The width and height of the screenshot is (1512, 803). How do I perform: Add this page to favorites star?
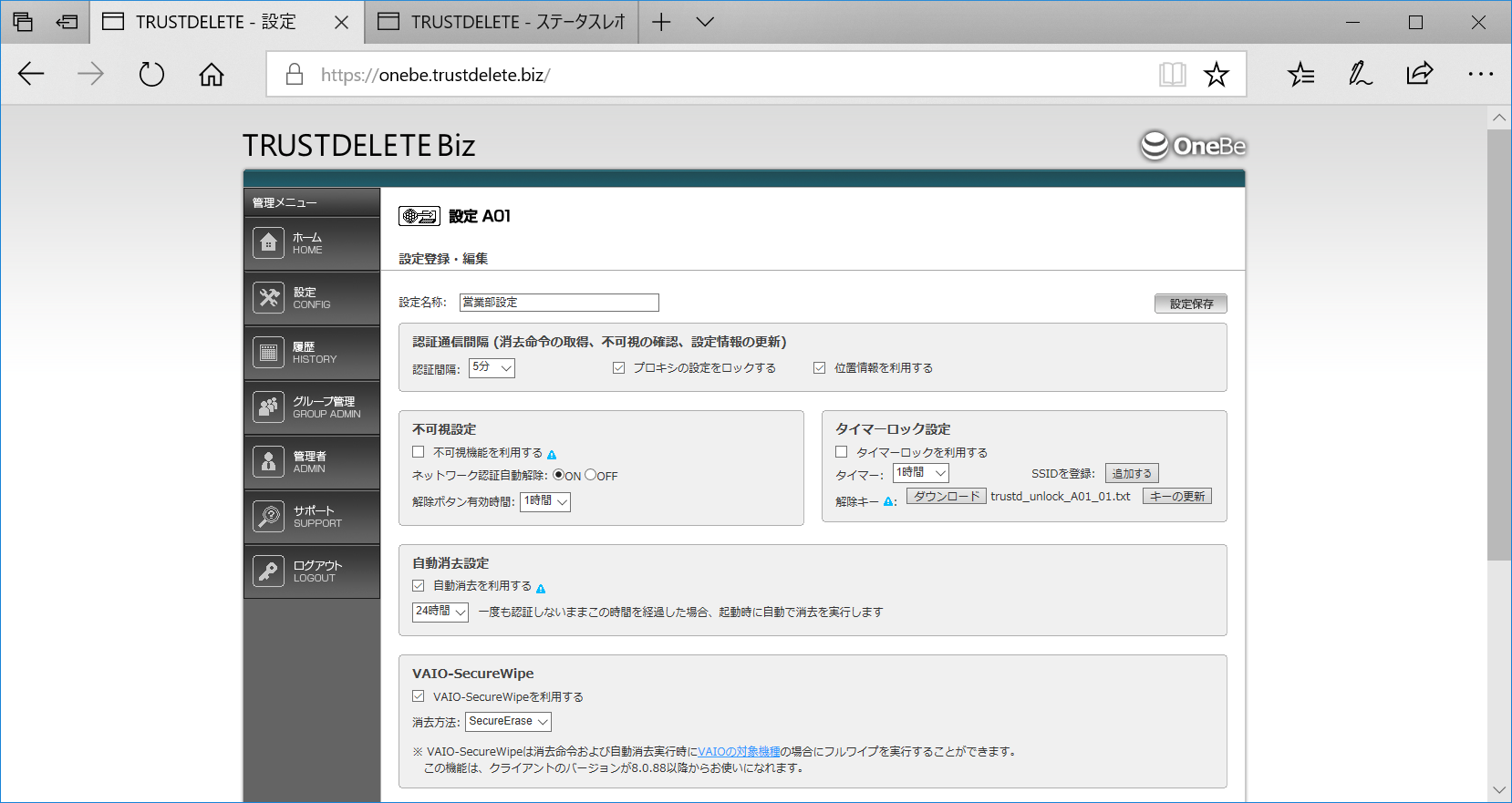pyautogui.click(x=1217, y=74)
